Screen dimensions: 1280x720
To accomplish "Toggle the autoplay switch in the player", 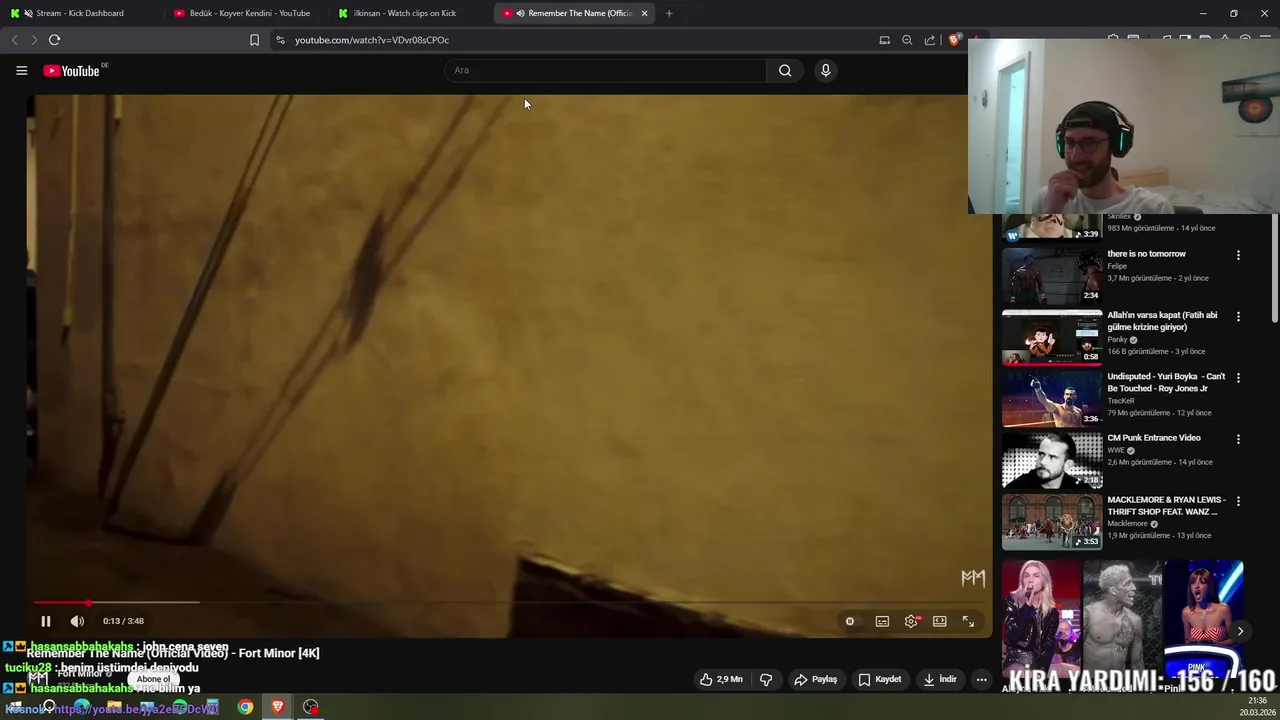I will point(850,621).
